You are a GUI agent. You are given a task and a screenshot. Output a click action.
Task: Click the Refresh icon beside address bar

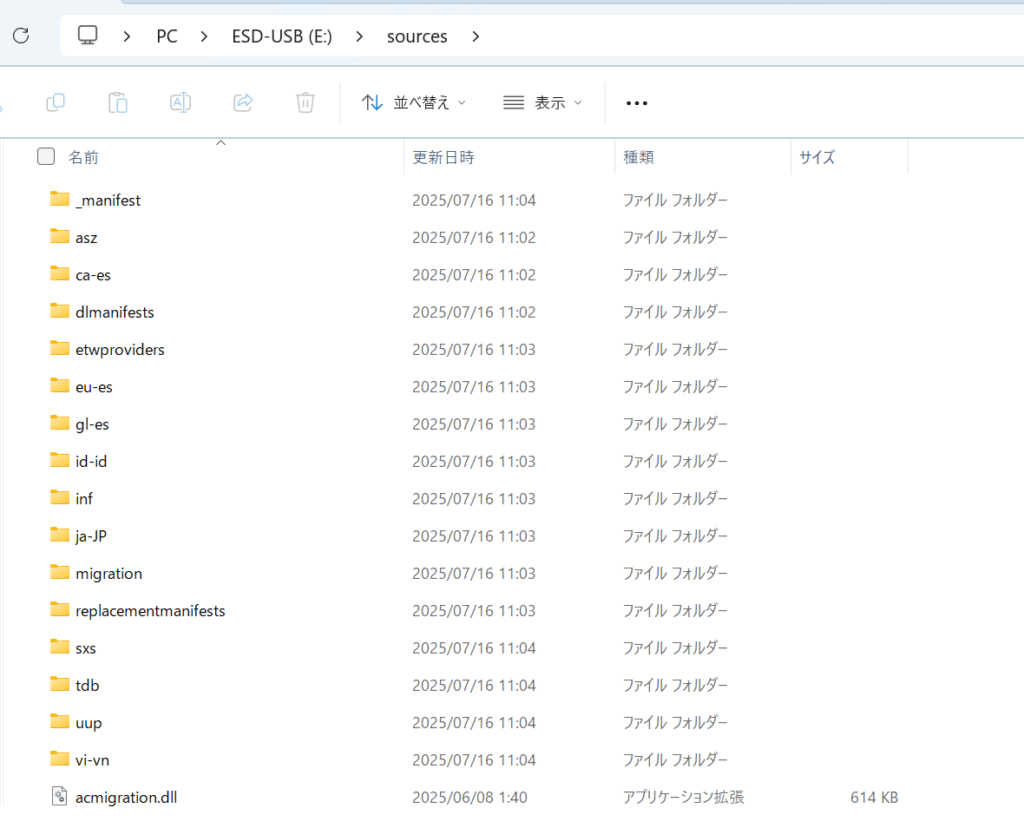coord(21,36)
